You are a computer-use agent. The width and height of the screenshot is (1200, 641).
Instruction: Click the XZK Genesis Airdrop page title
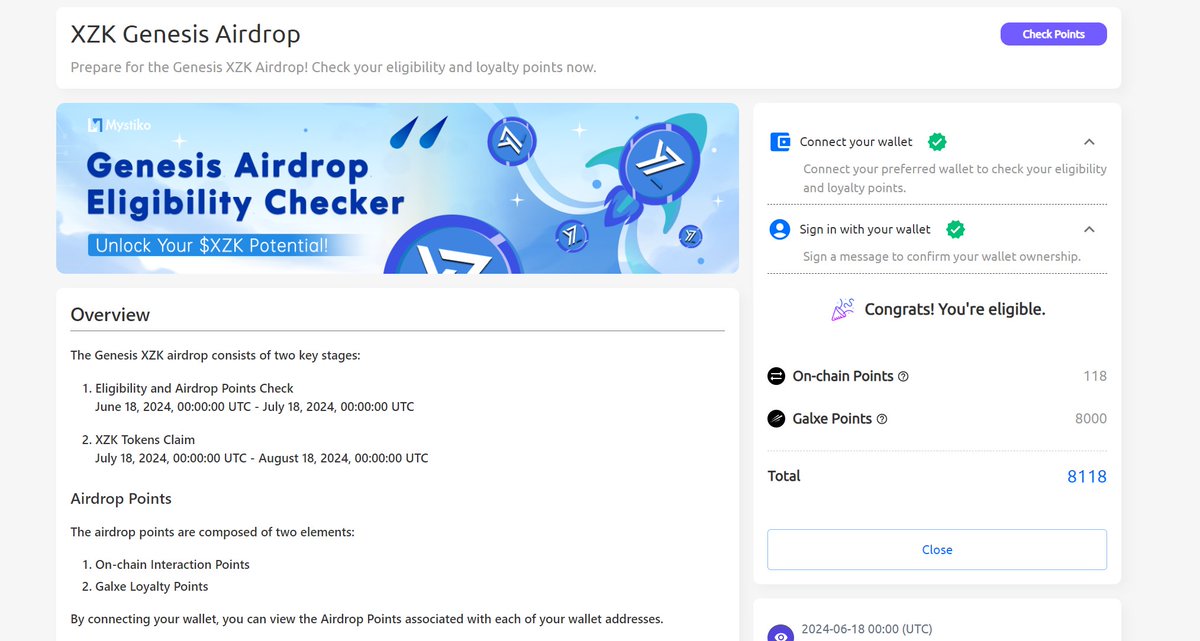185,34
